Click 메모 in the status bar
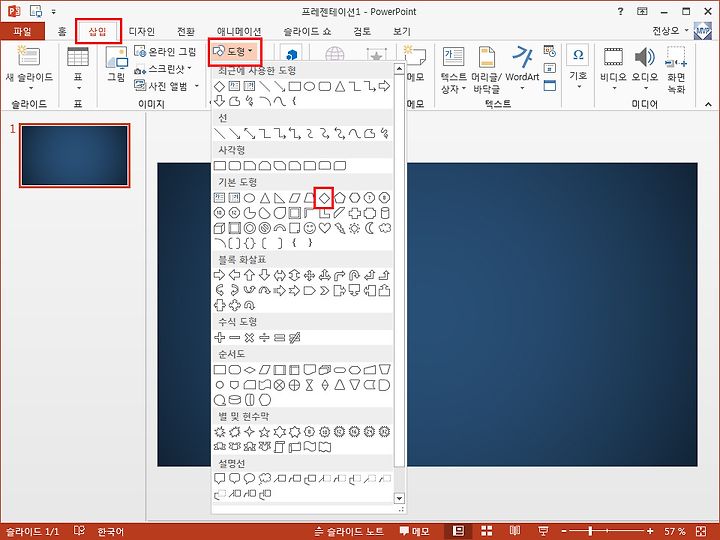The height and width of the screenshot is (540, 720). click(415, 531)
